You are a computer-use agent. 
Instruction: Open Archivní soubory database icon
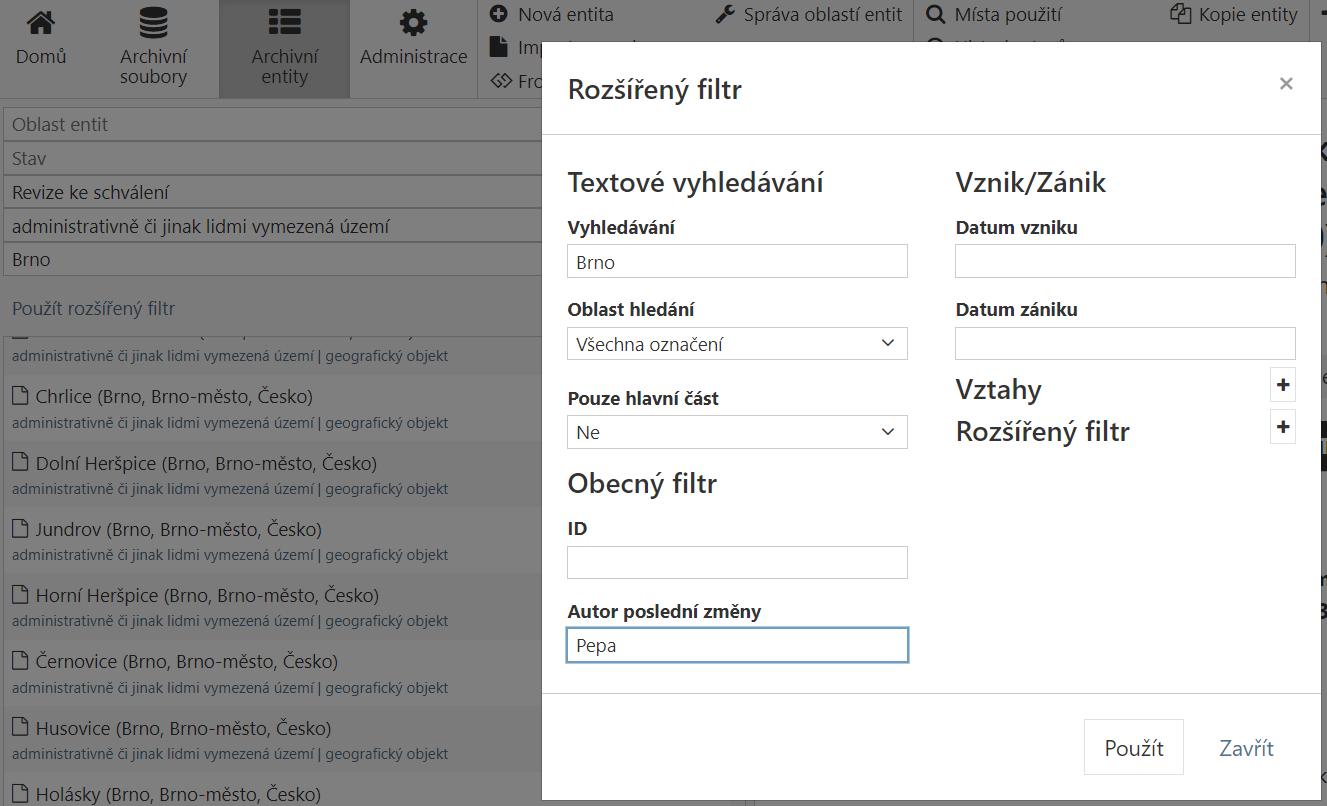point(153,23)
